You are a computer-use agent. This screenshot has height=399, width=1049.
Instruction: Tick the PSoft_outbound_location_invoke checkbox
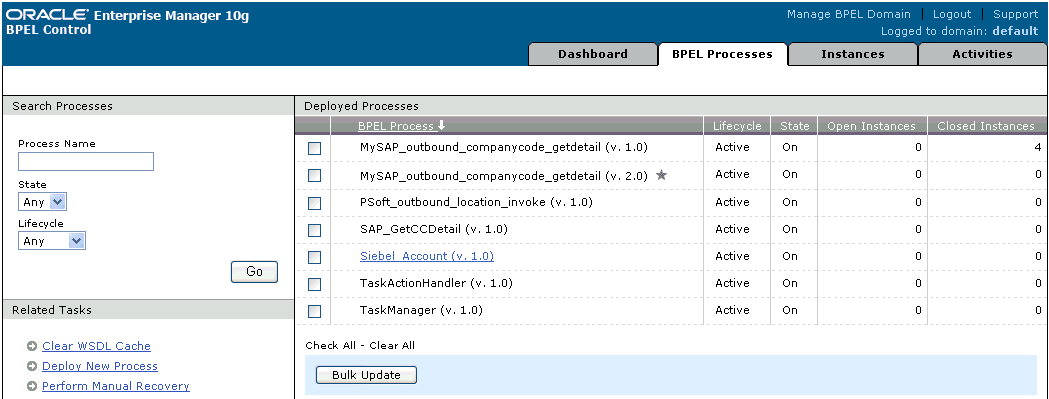314,203
